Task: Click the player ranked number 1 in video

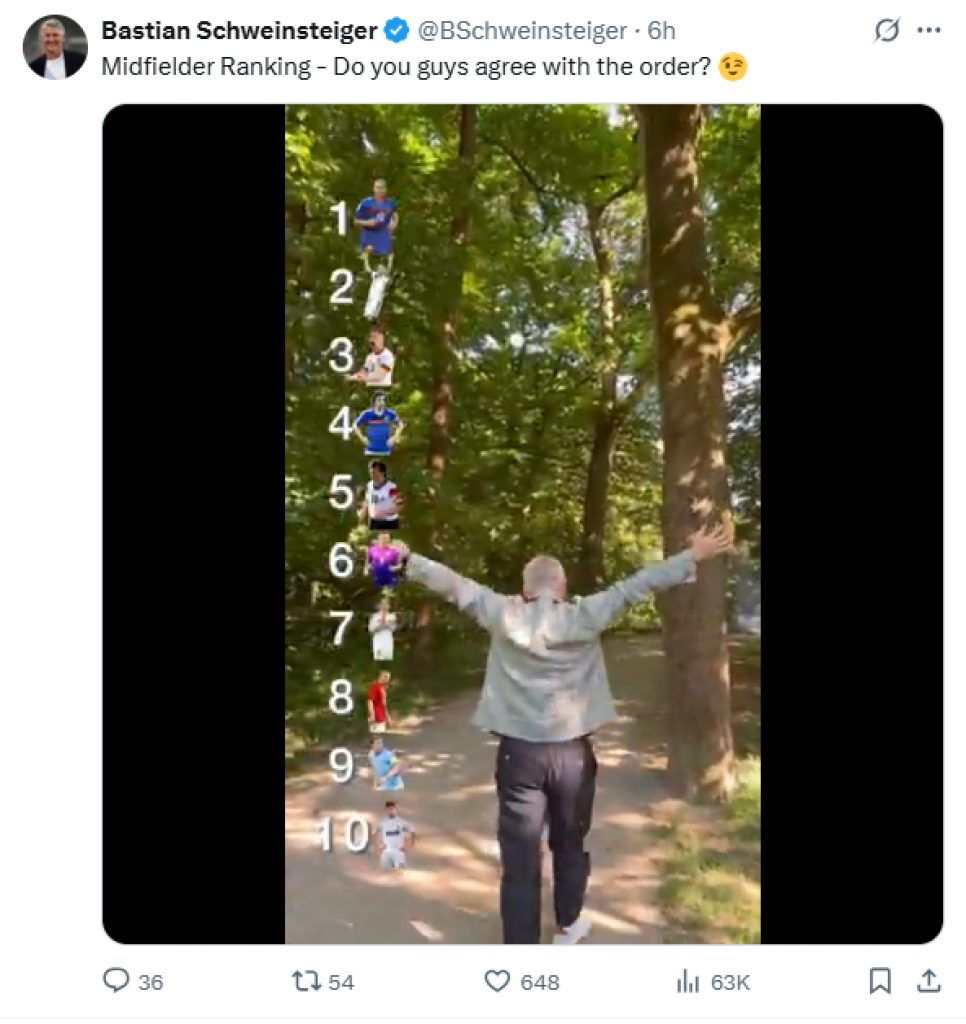Action: (376, 217)
